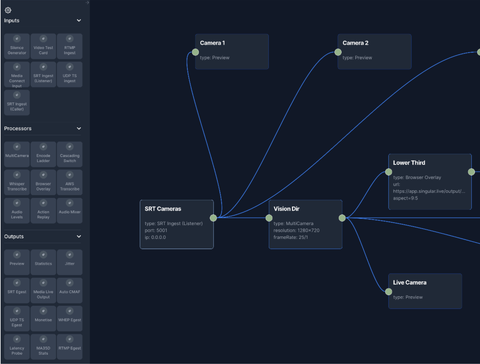480x364 pixels.
Task: Collapse the Inputs section chevron
Action: [x=79, y=20]
